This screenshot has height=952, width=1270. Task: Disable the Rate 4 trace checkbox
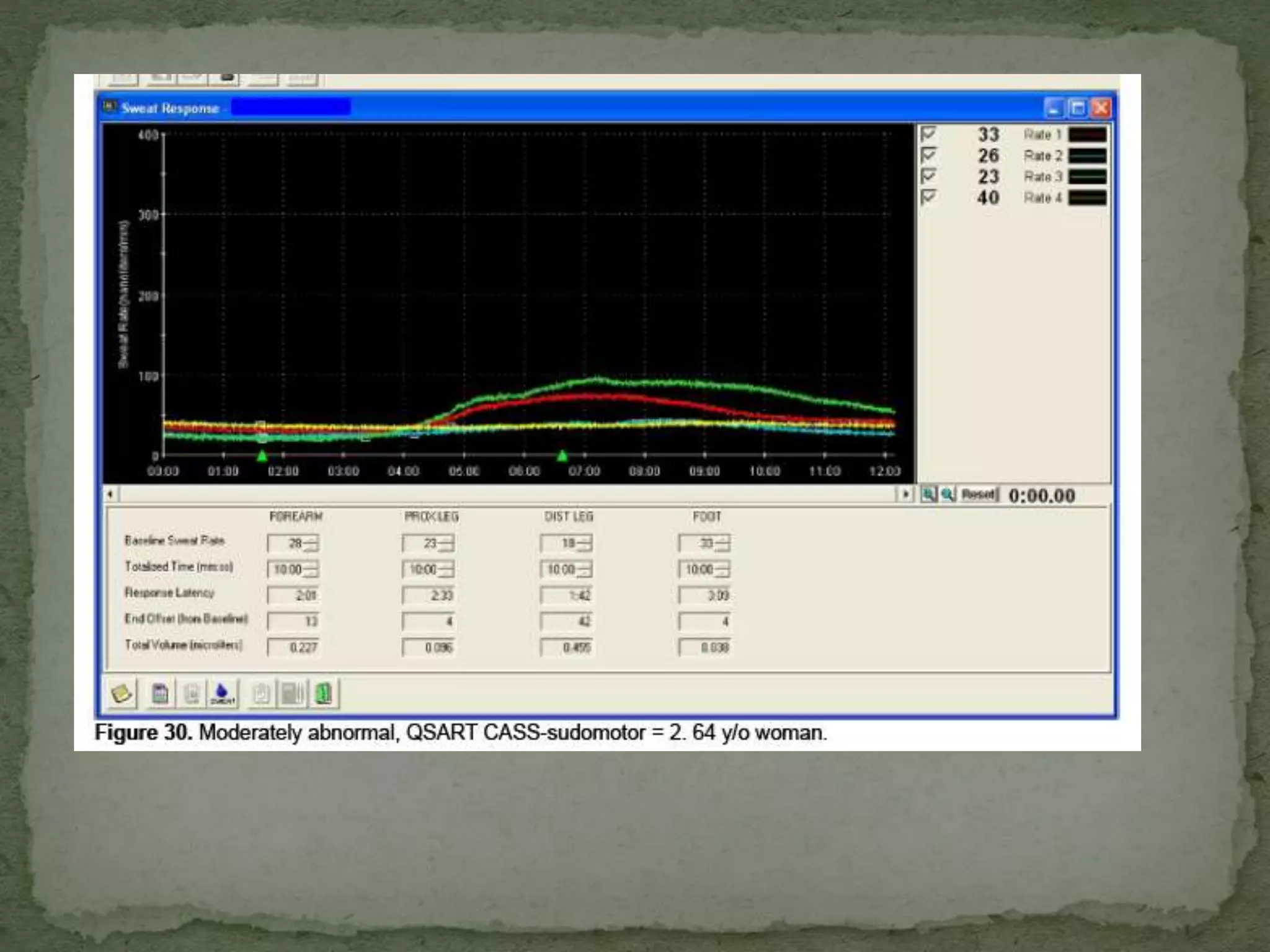click(928, 197)
